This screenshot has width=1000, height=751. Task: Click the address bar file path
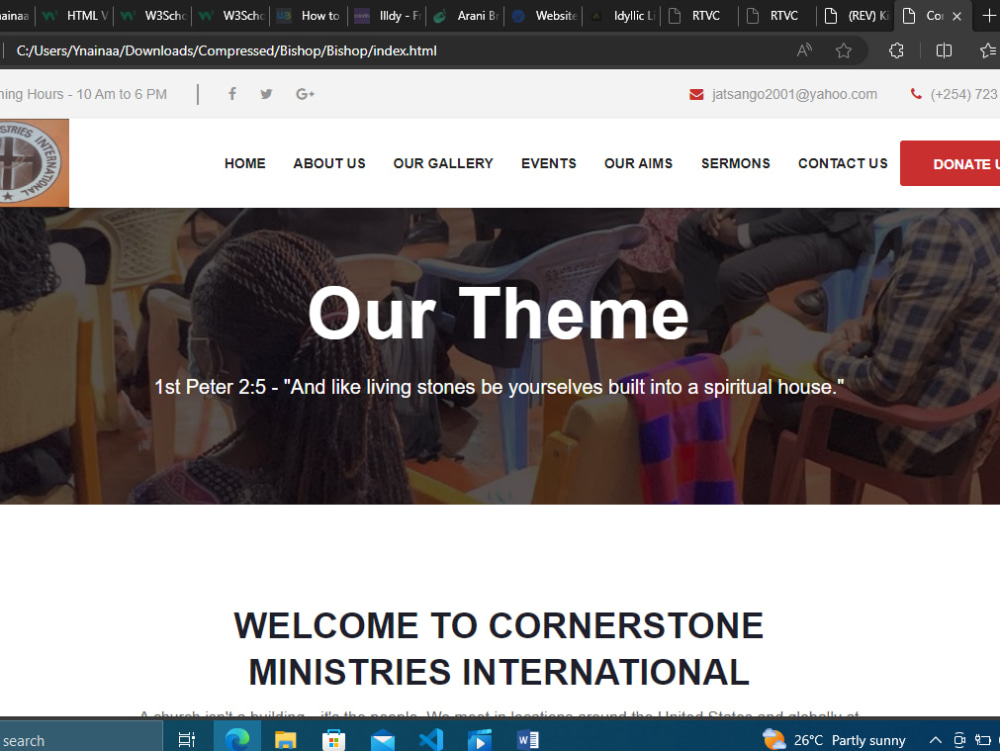click(226, 50)
